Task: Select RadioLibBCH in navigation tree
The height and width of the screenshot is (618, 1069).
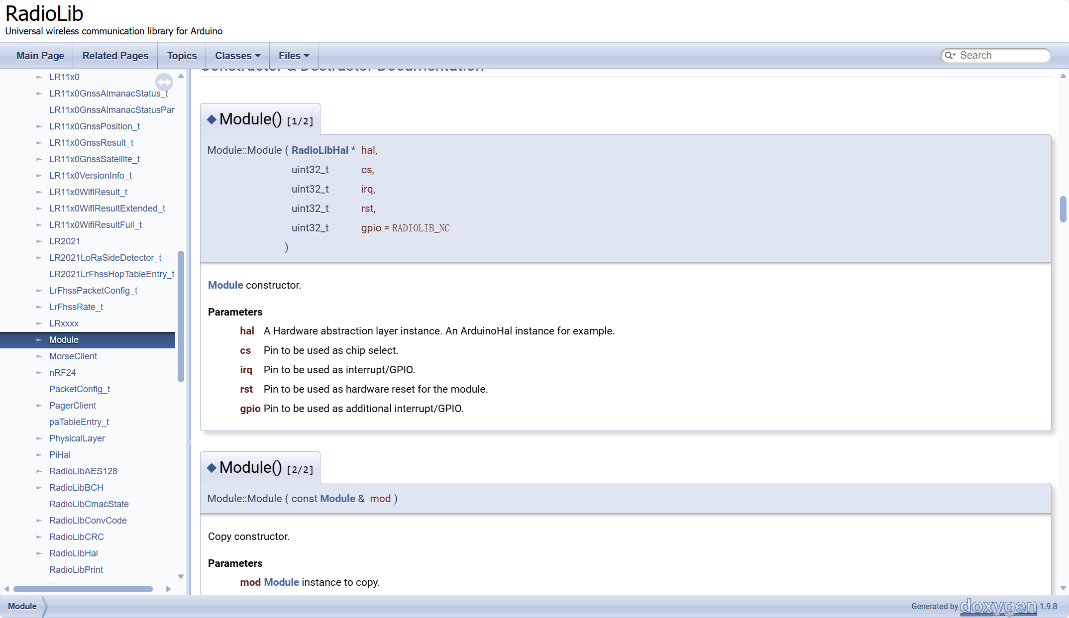Action: pyautogui.click(x=76, y=487)
